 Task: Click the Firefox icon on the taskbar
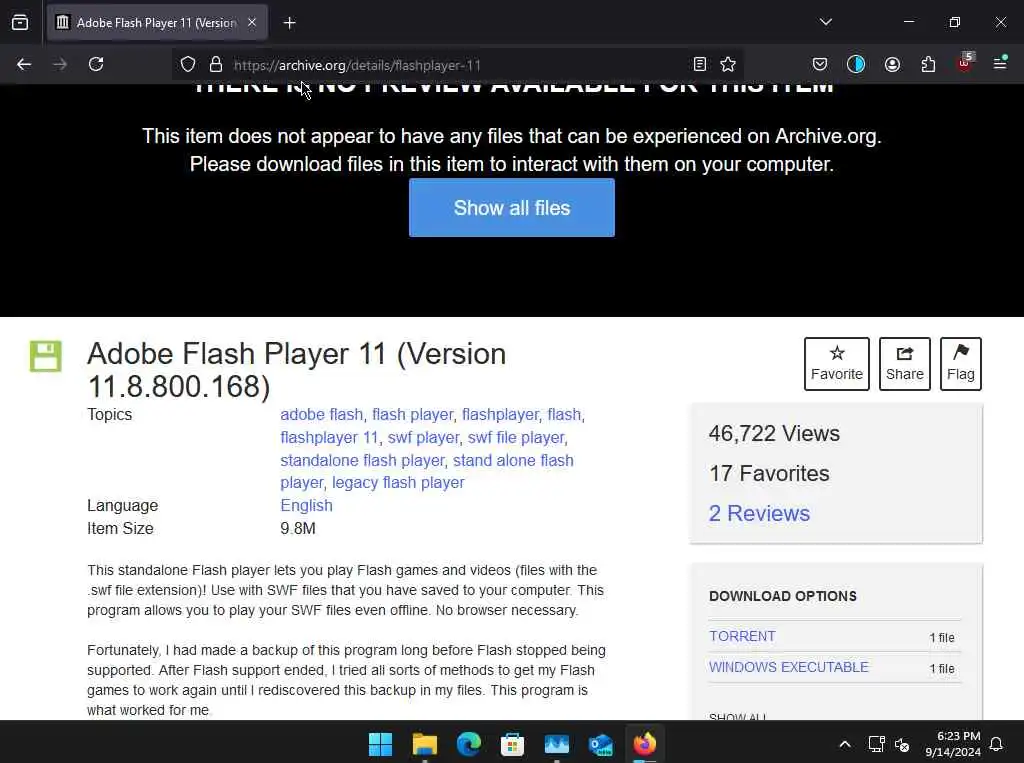pos(645,743)
